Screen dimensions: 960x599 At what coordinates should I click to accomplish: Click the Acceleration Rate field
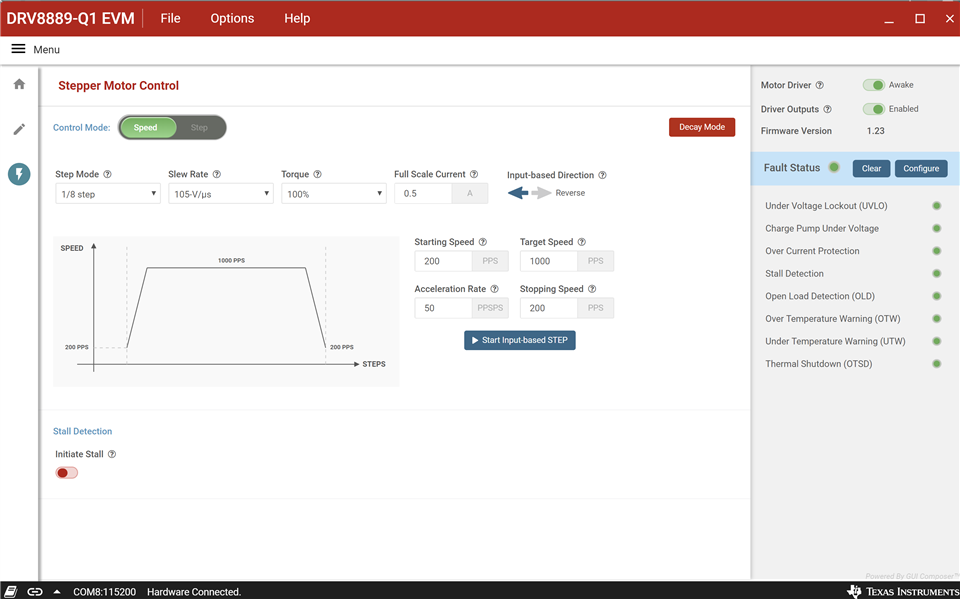[x=443, y=308]
